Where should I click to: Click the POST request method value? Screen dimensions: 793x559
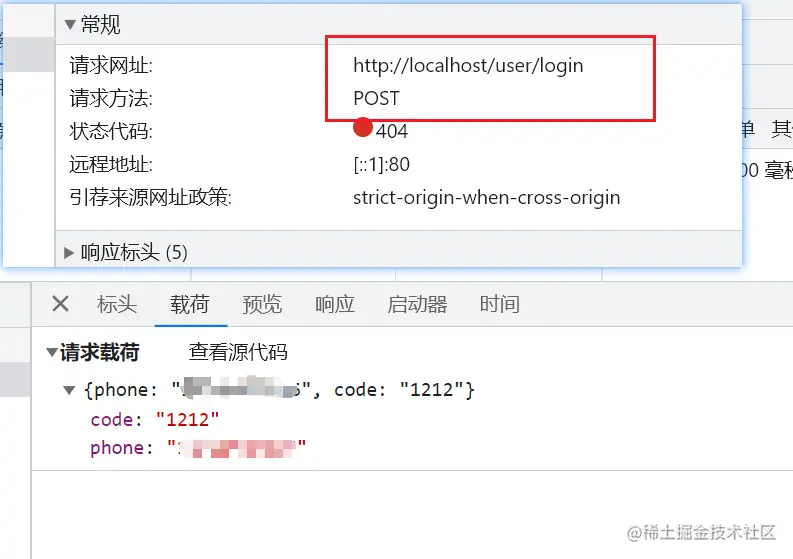coord(376,98)
